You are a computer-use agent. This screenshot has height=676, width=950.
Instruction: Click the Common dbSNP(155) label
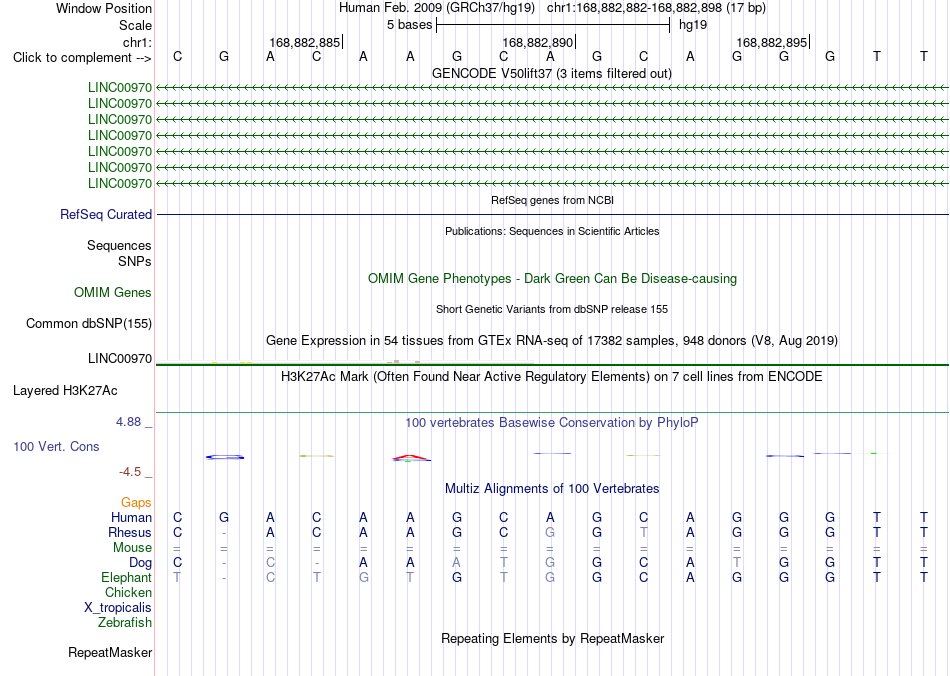88,323
